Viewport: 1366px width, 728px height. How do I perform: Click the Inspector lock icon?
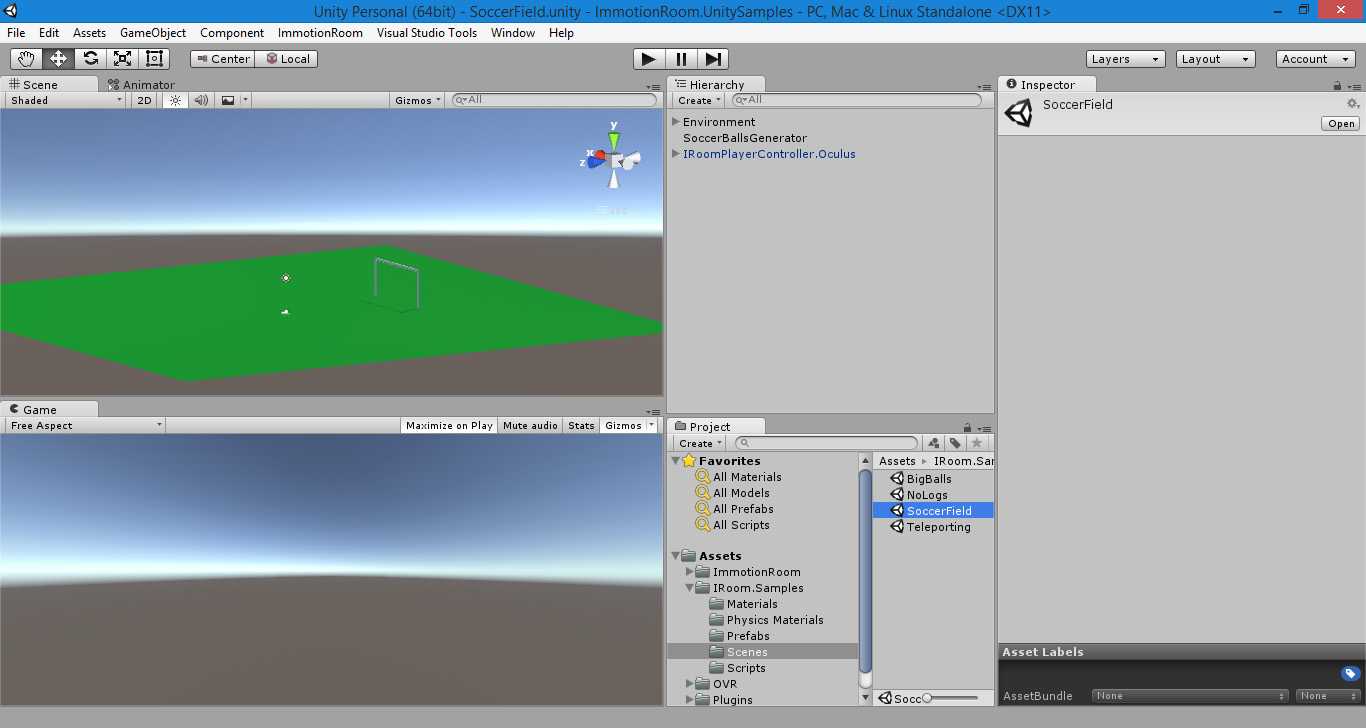pyautogui.click(x=1338, y=85)
